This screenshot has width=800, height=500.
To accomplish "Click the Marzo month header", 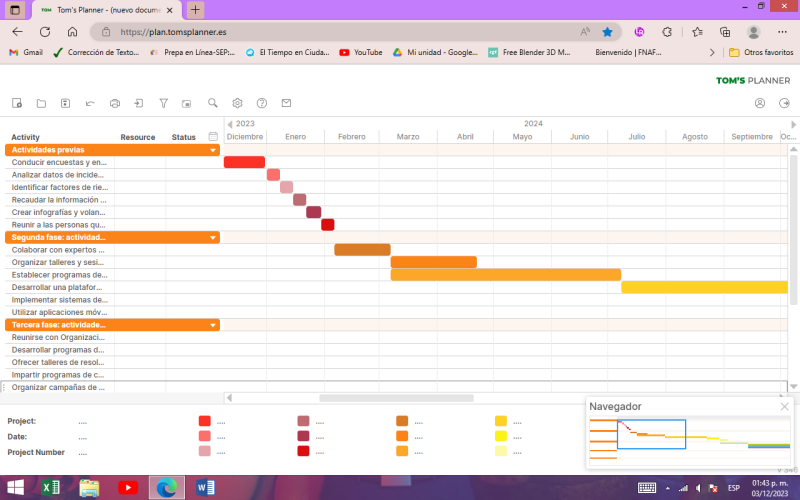I will coord(408,137).
